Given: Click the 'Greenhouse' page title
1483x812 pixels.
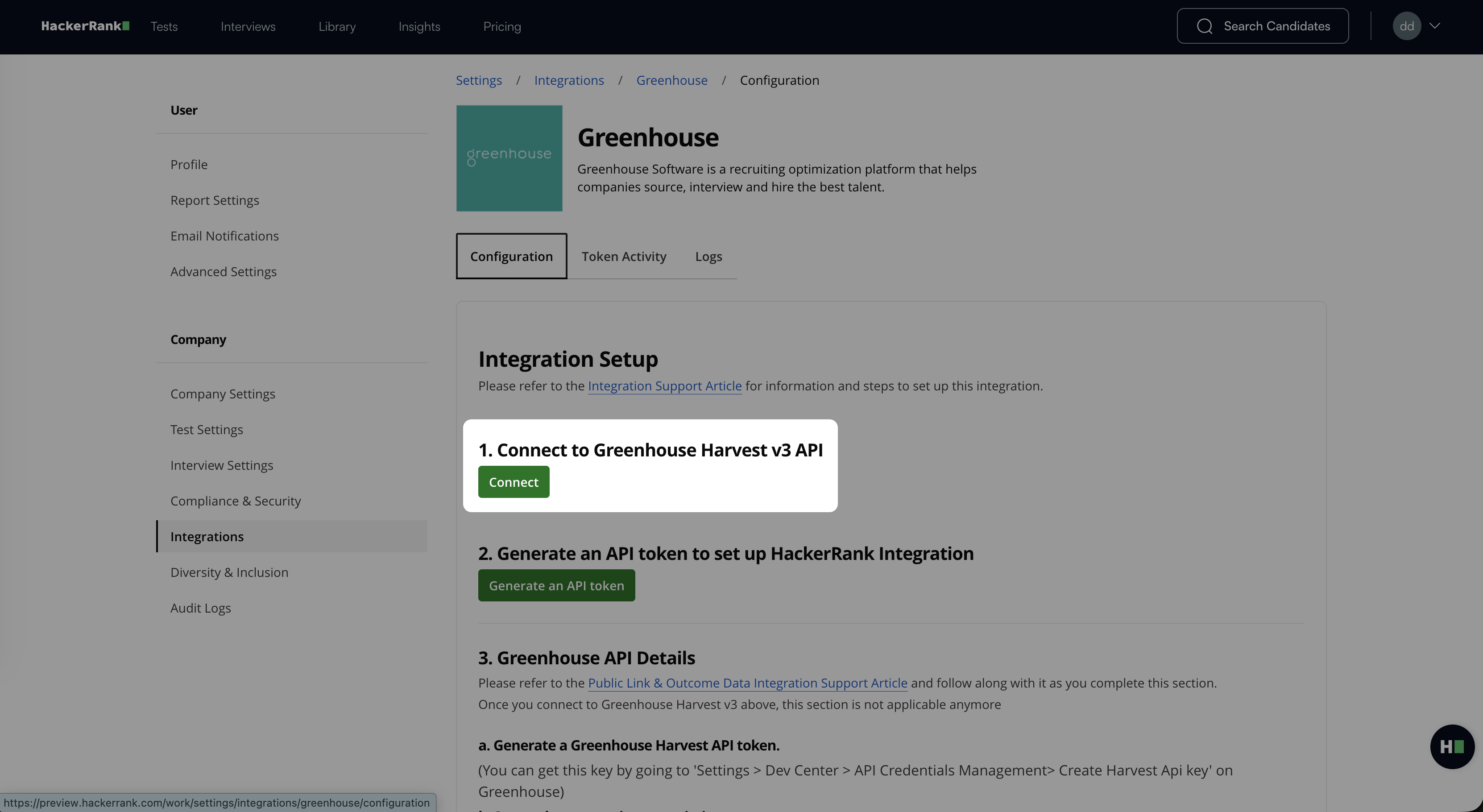Looking at the screenshot, I should 648,137.
